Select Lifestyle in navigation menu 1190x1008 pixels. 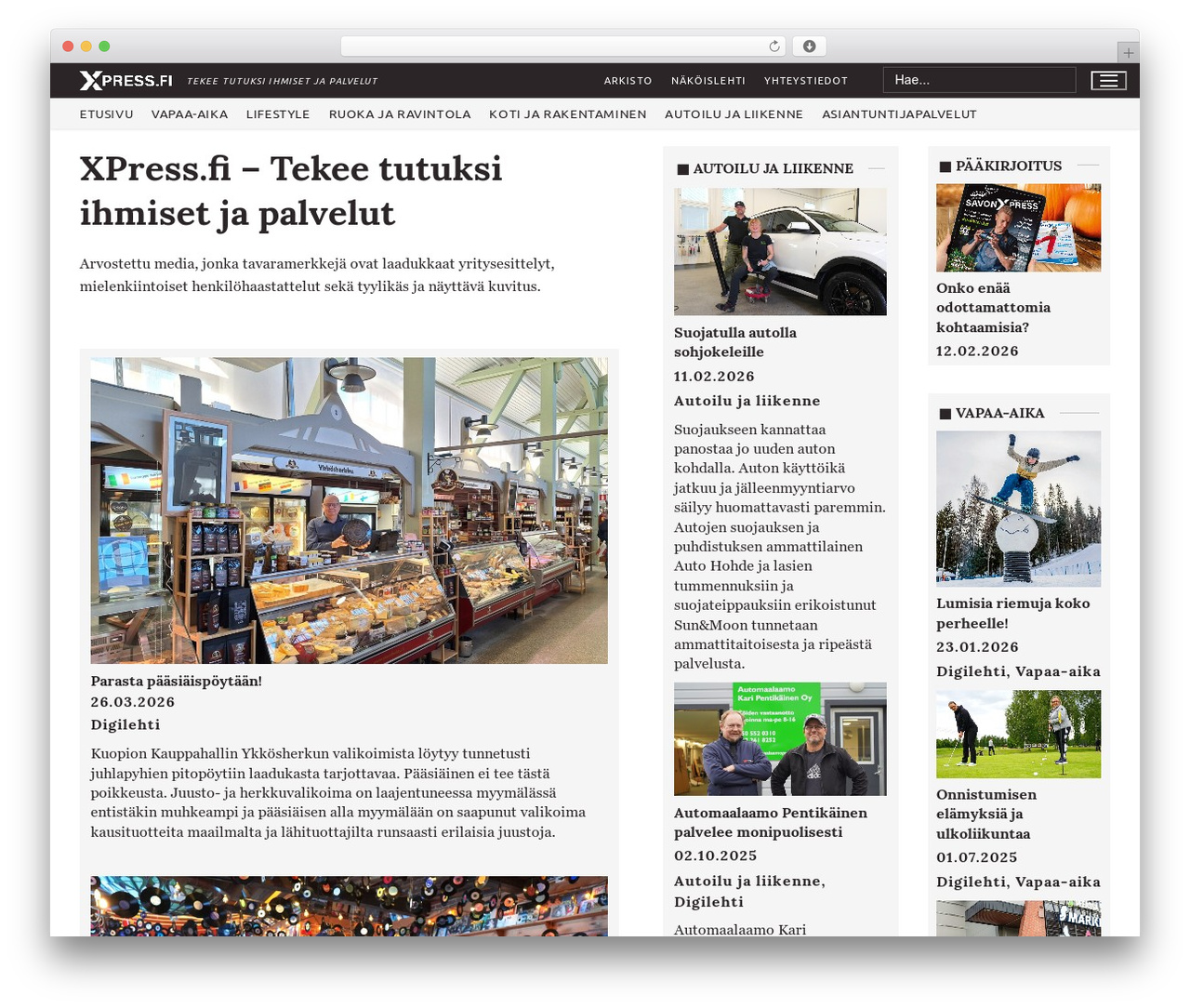pyautogui.click(x=278, y=114)
